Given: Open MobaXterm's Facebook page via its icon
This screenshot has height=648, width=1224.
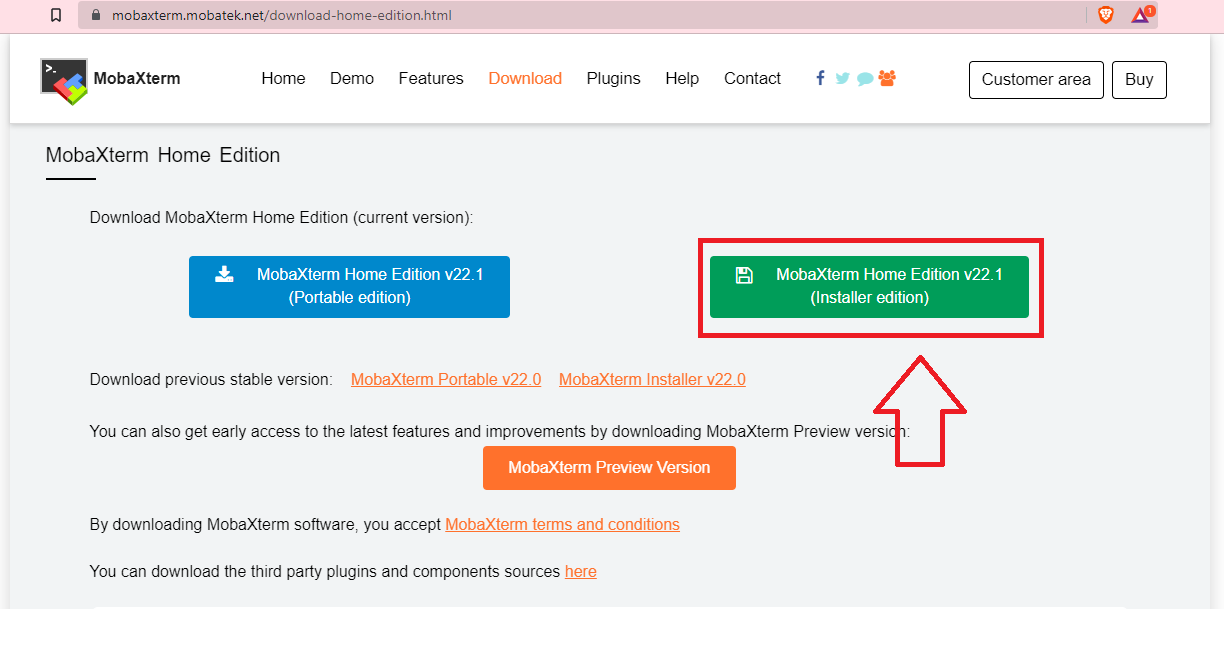Looking at the screenshot, I should [x=820, y=78].
